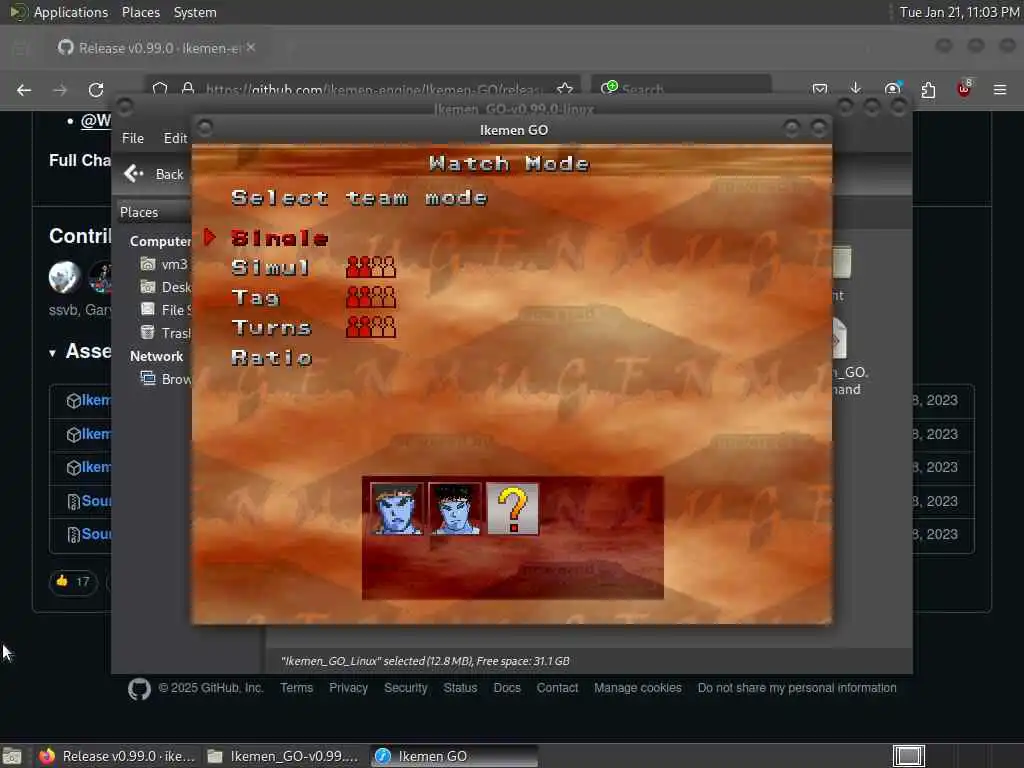Click Manage cookies footer link
The width and height of the screenshot is (1024, 768).
(637, 688)
